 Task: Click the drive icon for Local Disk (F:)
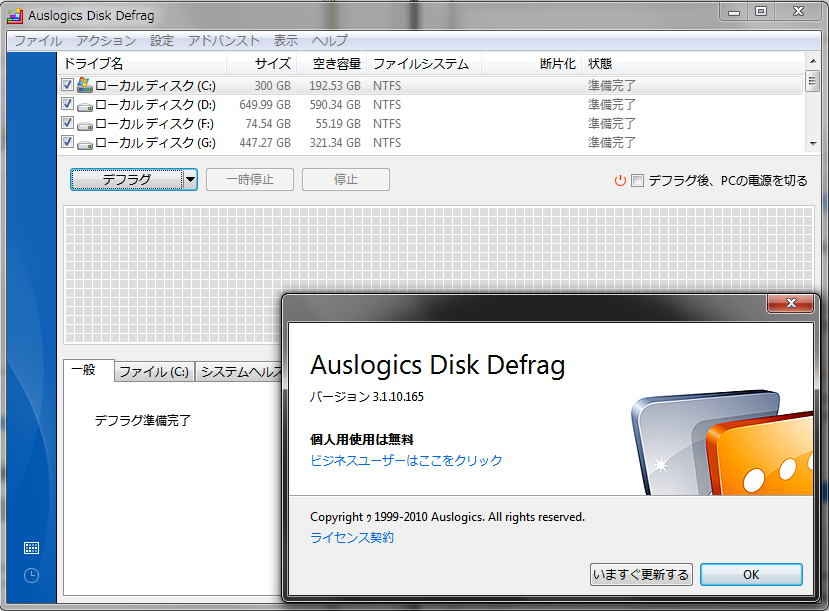[x=85, y=126]
